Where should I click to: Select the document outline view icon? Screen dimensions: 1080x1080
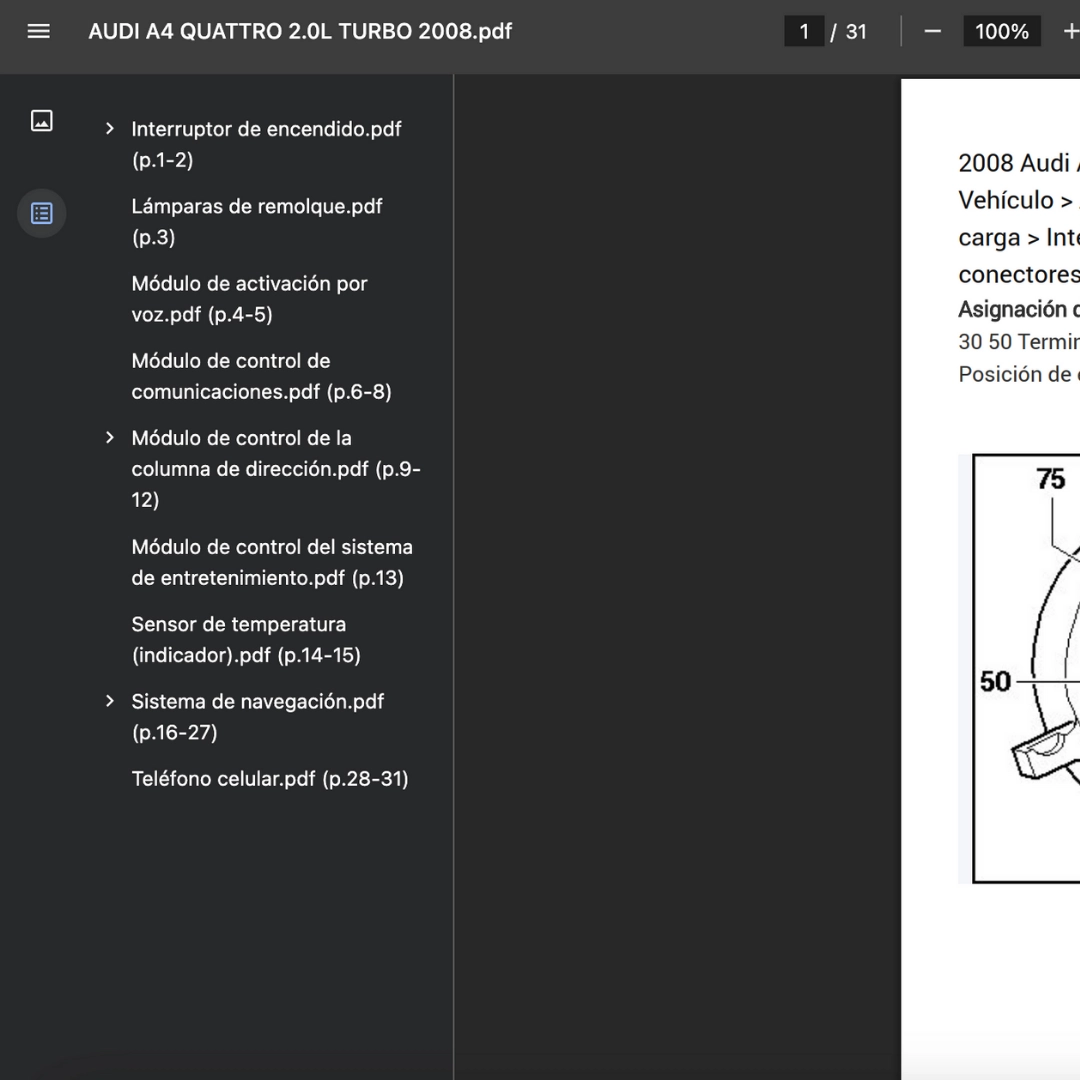[42, 213]
